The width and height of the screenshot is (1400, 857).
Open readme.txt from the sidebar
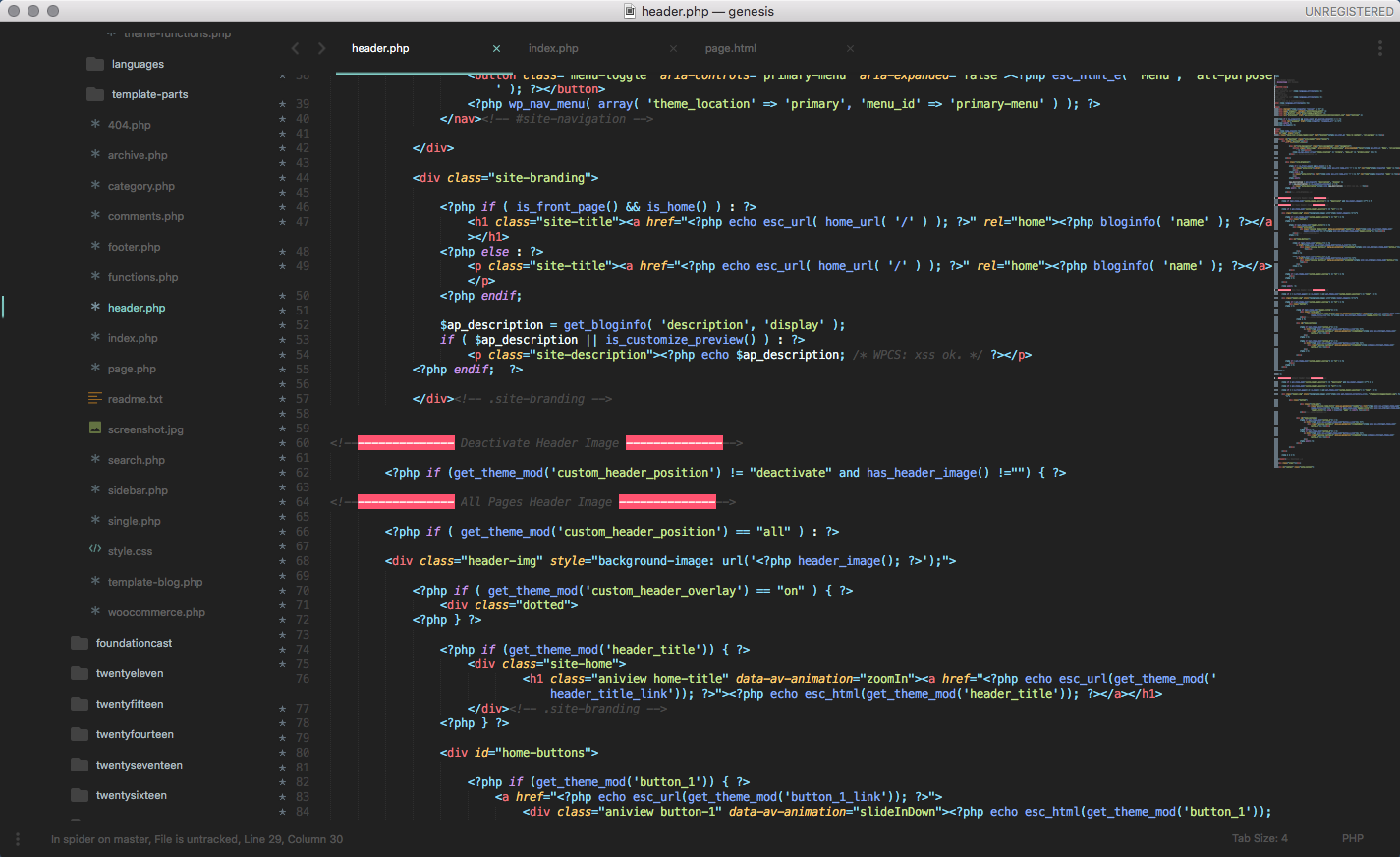point(136,399)
